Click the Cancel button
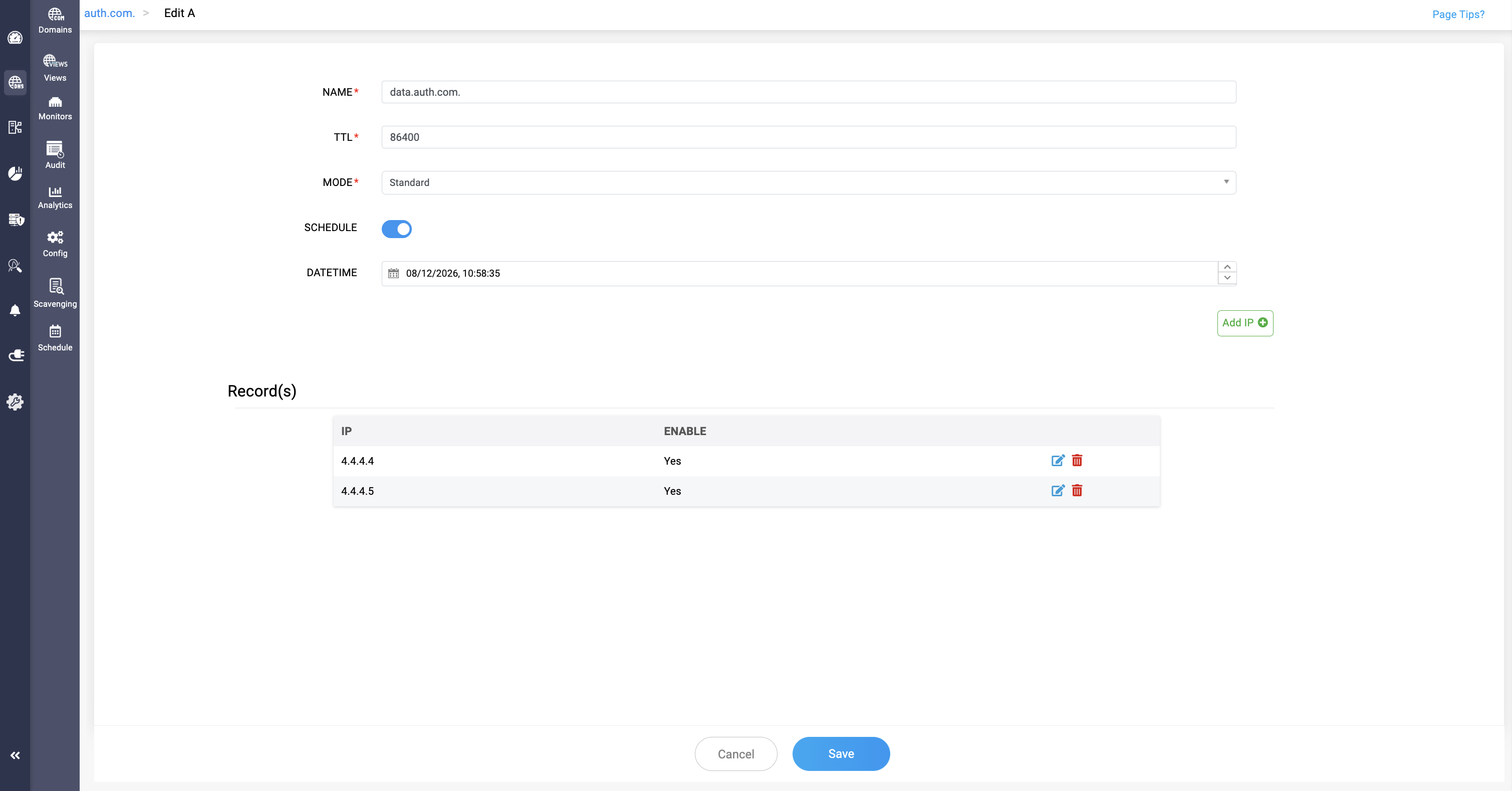 point(736,754)
